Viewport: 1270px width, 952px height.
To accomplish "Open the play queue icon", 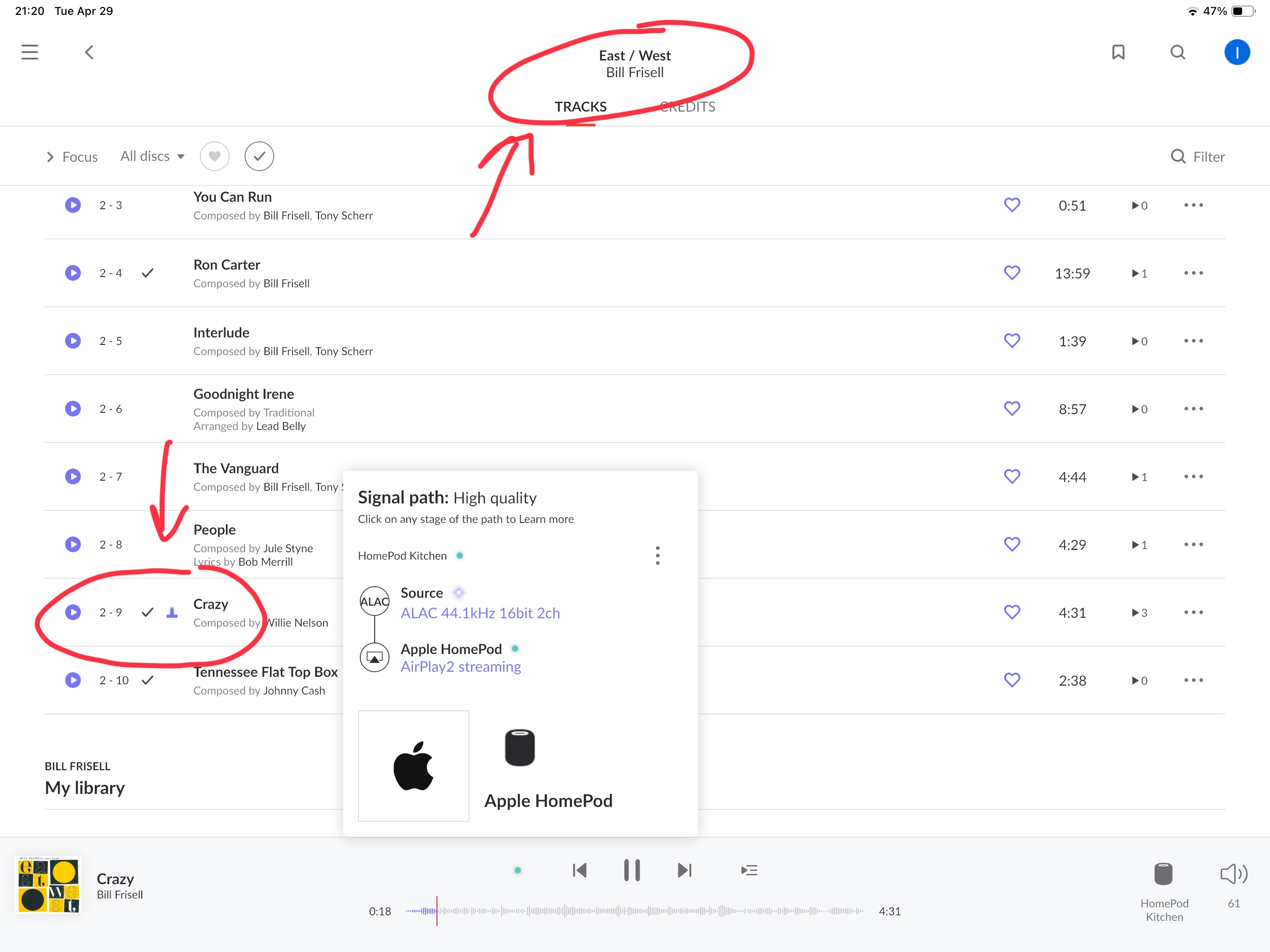I will tap(749, 871).
